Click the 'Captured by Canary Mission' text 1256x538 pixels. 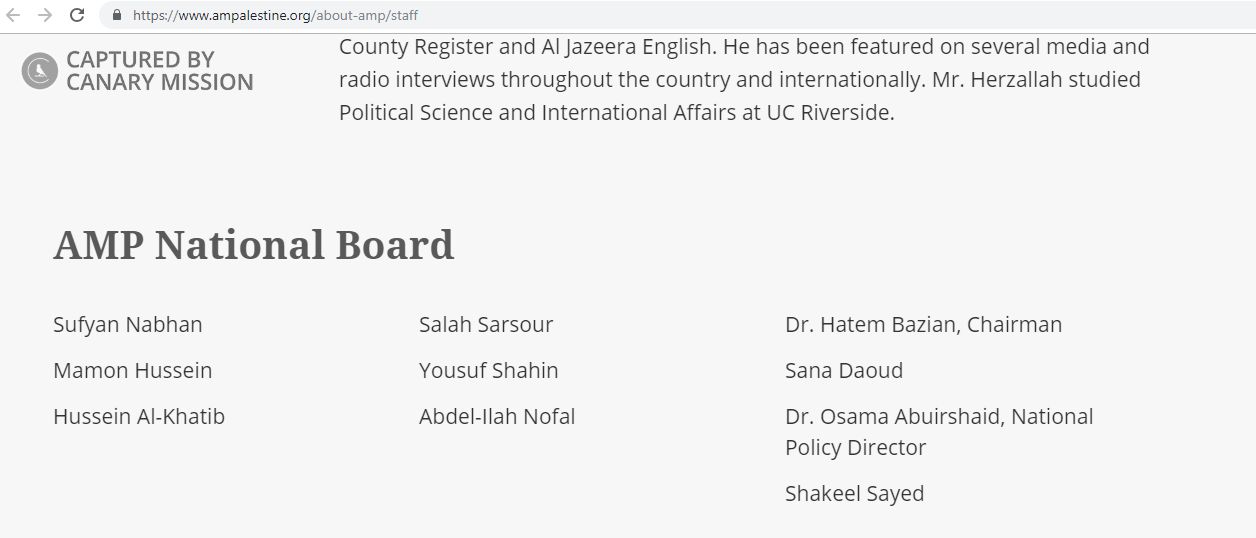click(159, 71)
